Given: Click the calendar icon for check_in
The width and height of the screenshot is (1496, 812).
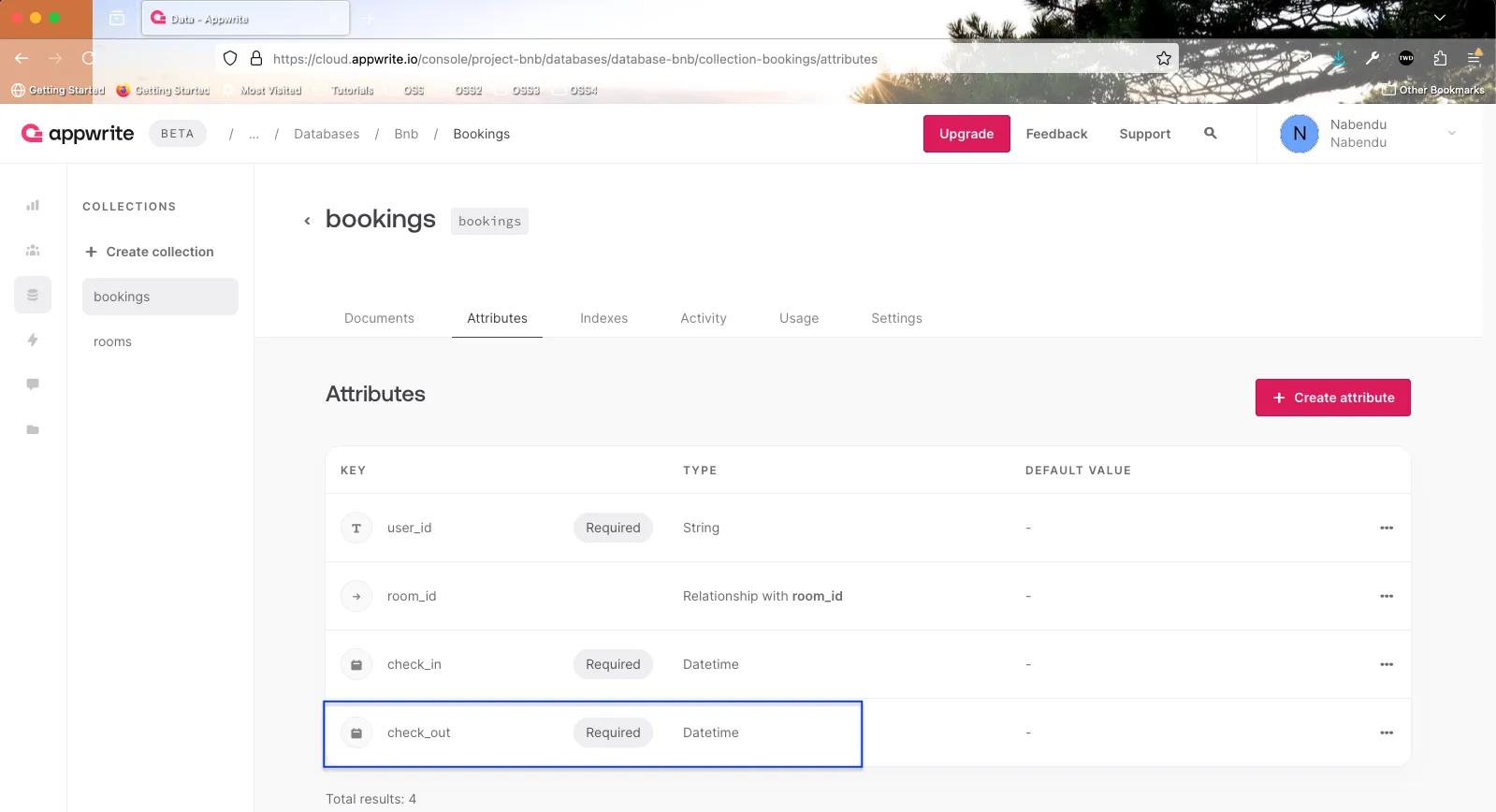Looking at the screenshot, I should (356, 664).
